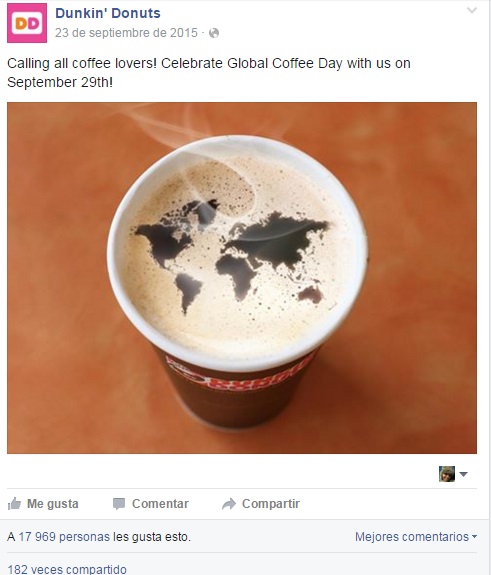Open the 182 veces compartido link
The image size is (491, 575).
[x=67, y=569]
